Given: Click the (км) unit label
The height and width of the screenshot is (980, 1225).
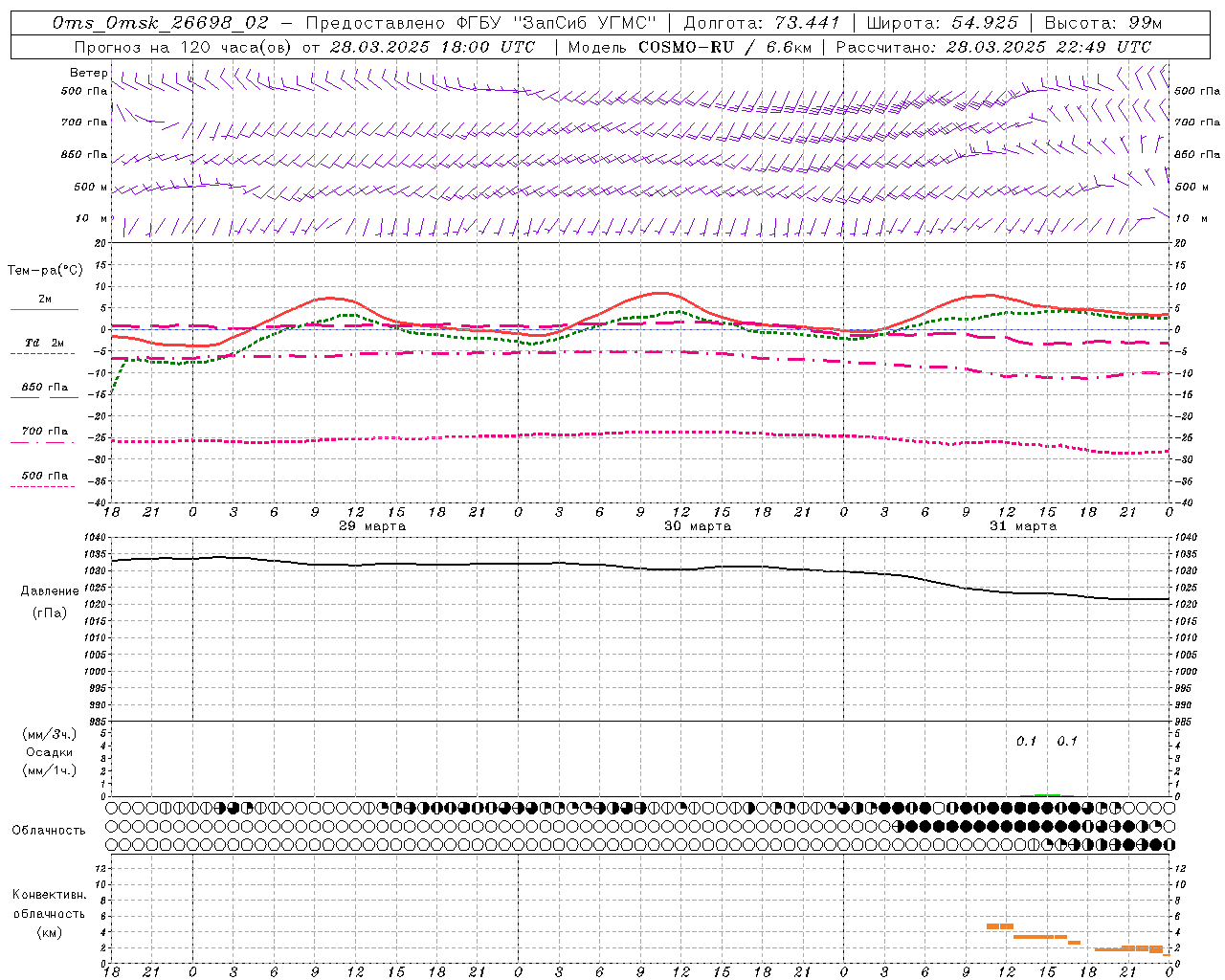Looking at the screenshot, I should [50, 932].
